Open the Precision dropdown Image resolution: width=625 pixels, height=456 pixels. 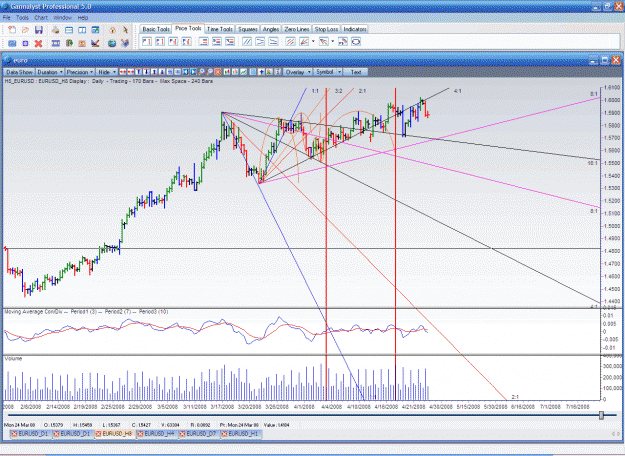pyautogui.click(x=80, y=72)
